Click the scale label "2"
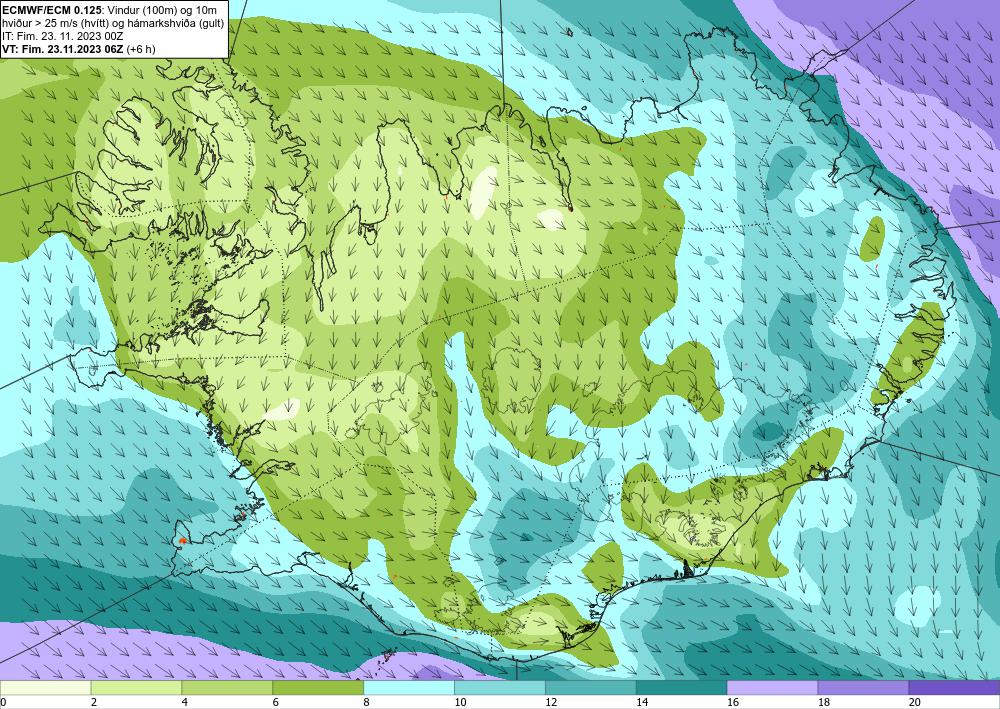This screenshot has height=709, width=1000. [94, 702]
